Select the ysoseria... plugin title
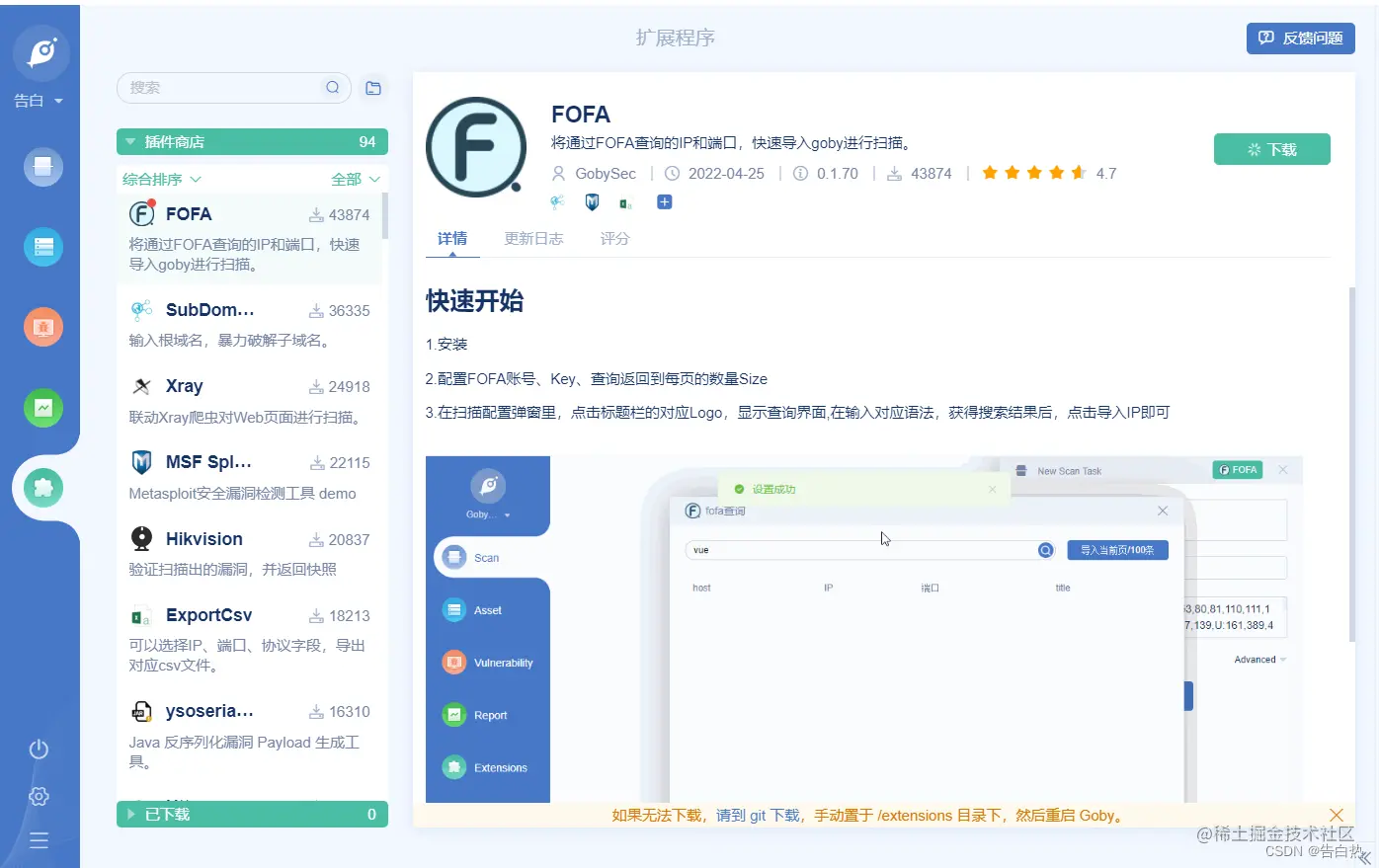This screenshot has height=868, width=1379. point(209,711)
